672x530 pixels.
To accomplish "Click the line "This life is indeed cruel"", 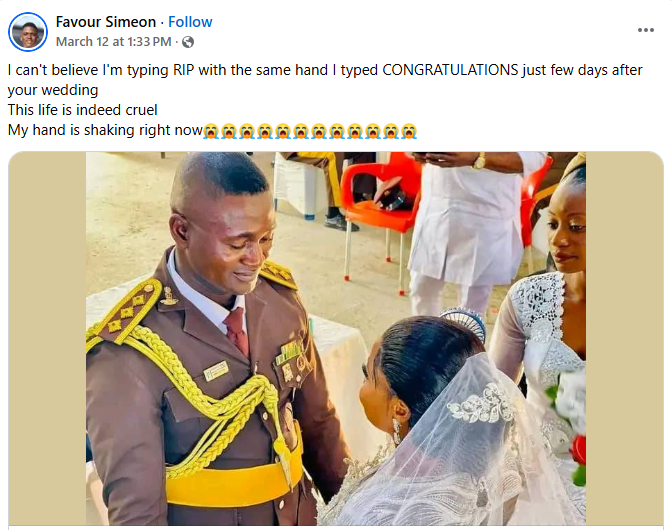I will 82,110.
